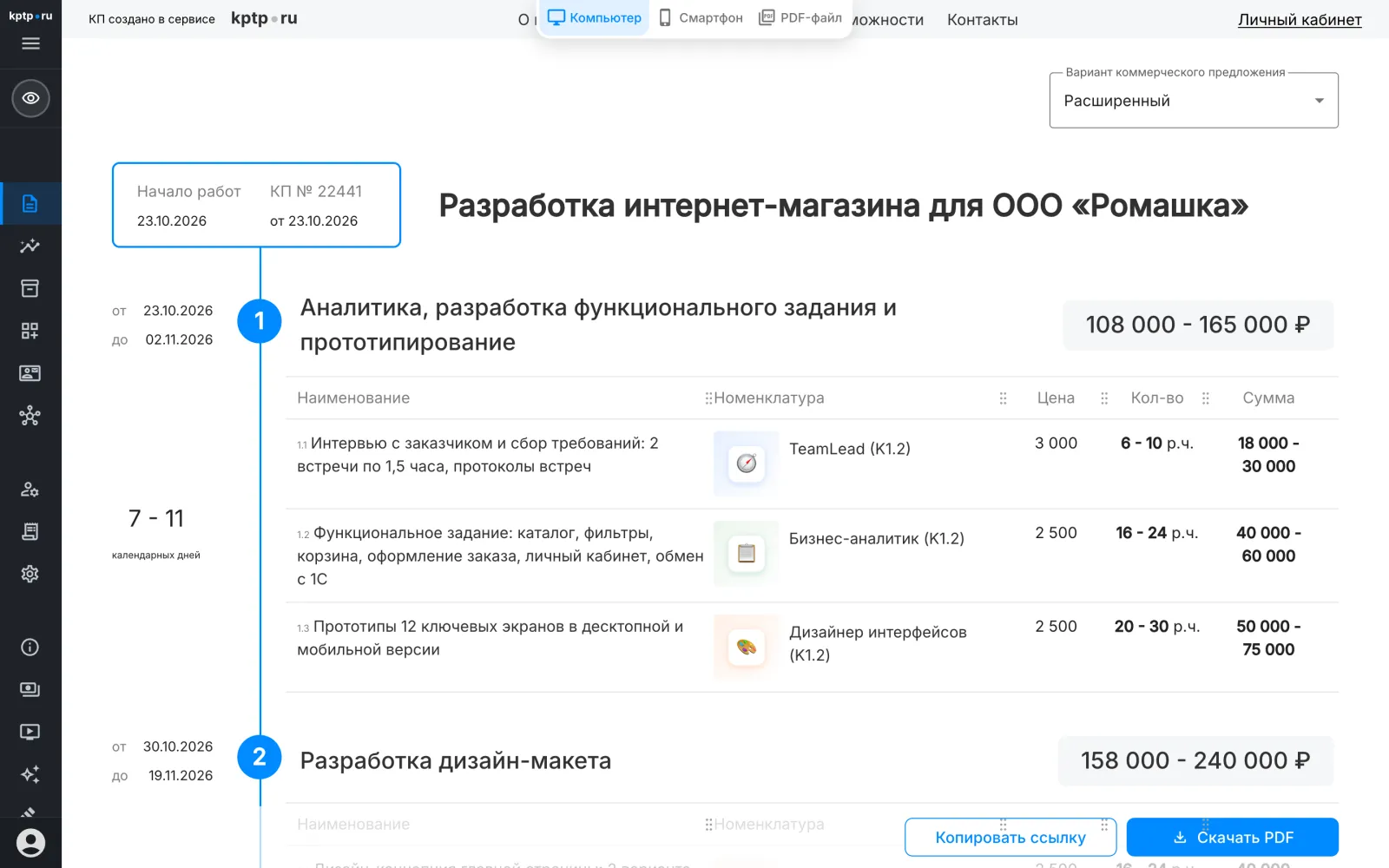Open the user settings sidebar icon
This screenshot has width=1389, height=868.
click(x=30, y=490)
